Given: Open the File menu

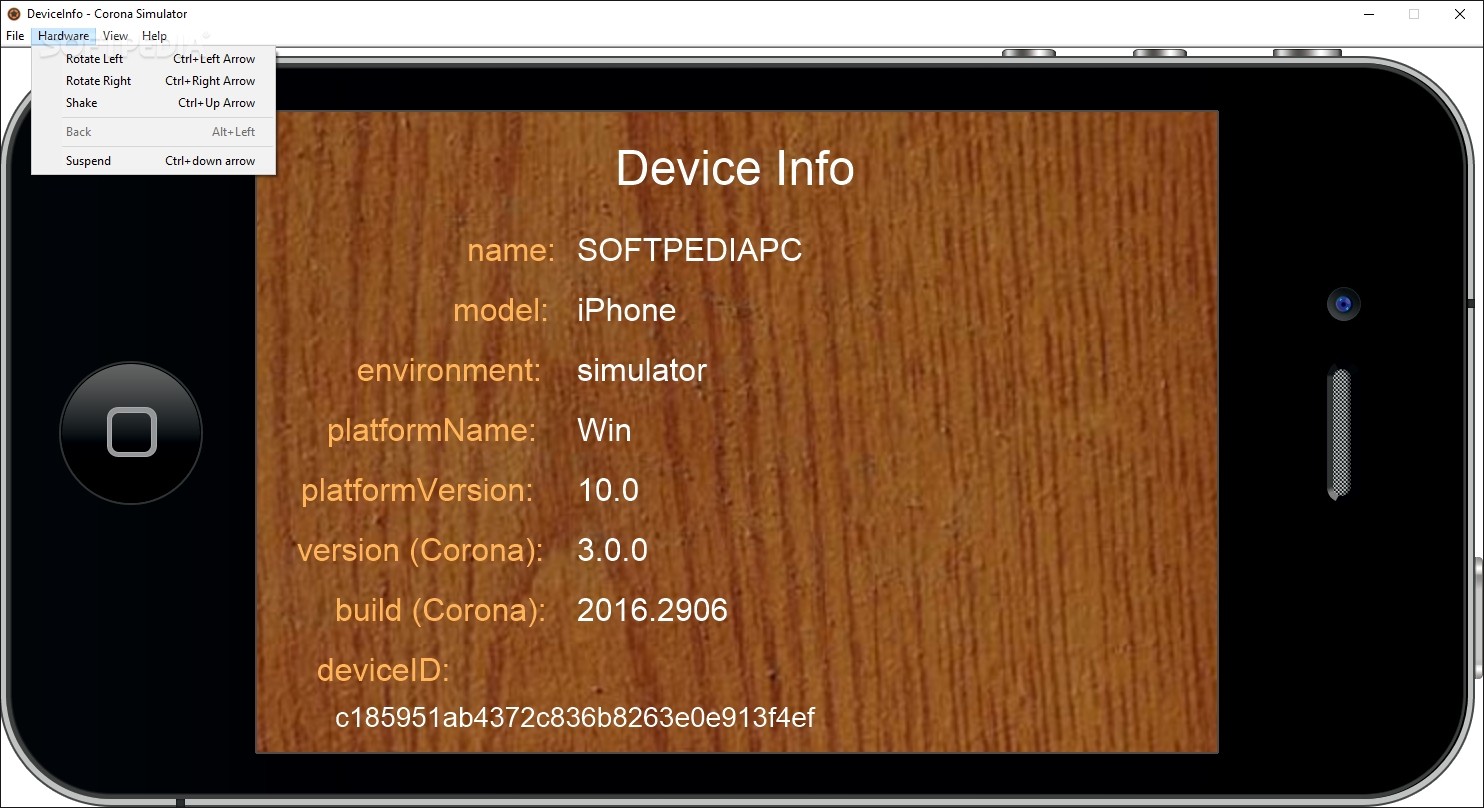Looking at the screenshot, I should (x=15, y=36).
